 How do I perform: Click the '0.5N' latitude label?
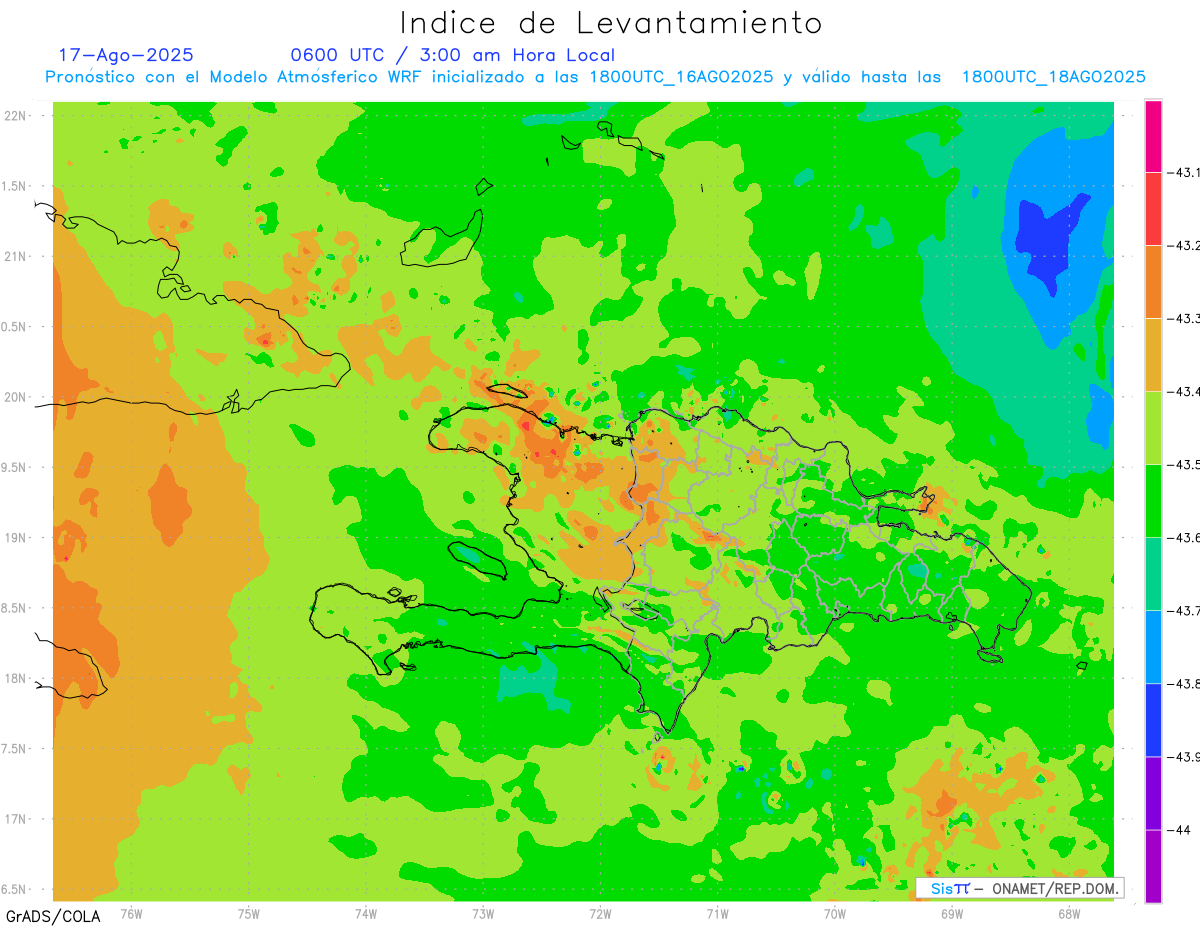(x=15, y=327)
